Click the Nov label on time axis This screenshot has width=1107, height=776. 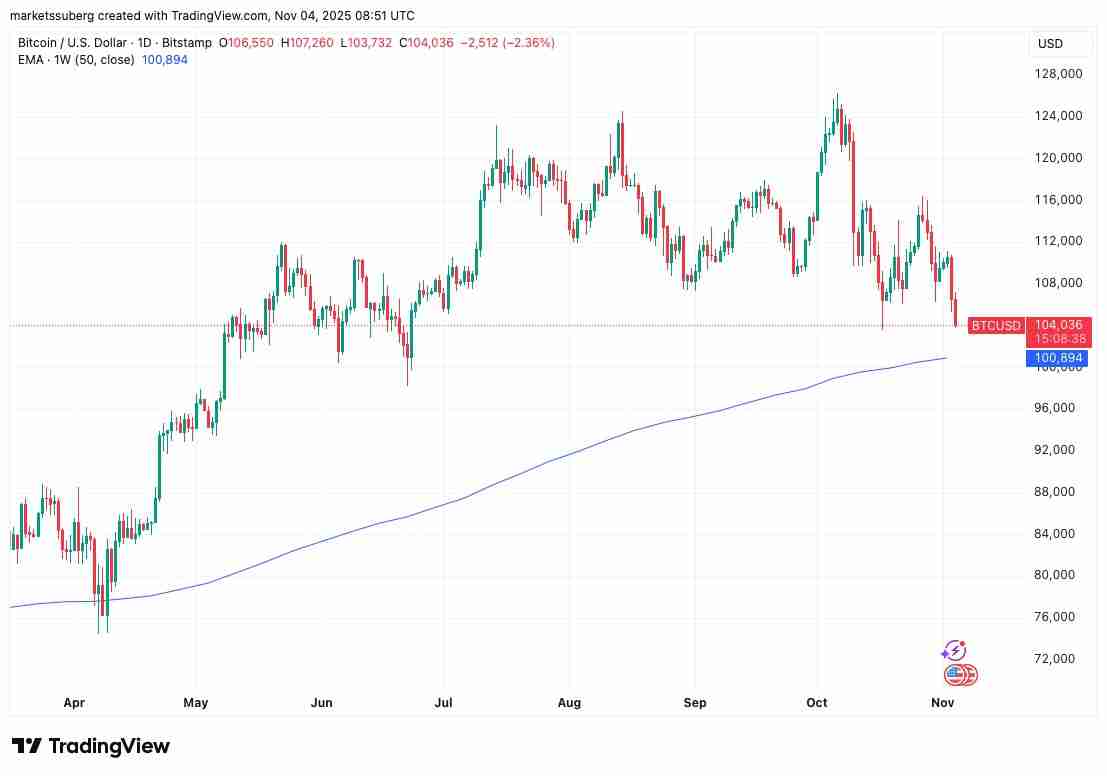(x=942, y=703)
